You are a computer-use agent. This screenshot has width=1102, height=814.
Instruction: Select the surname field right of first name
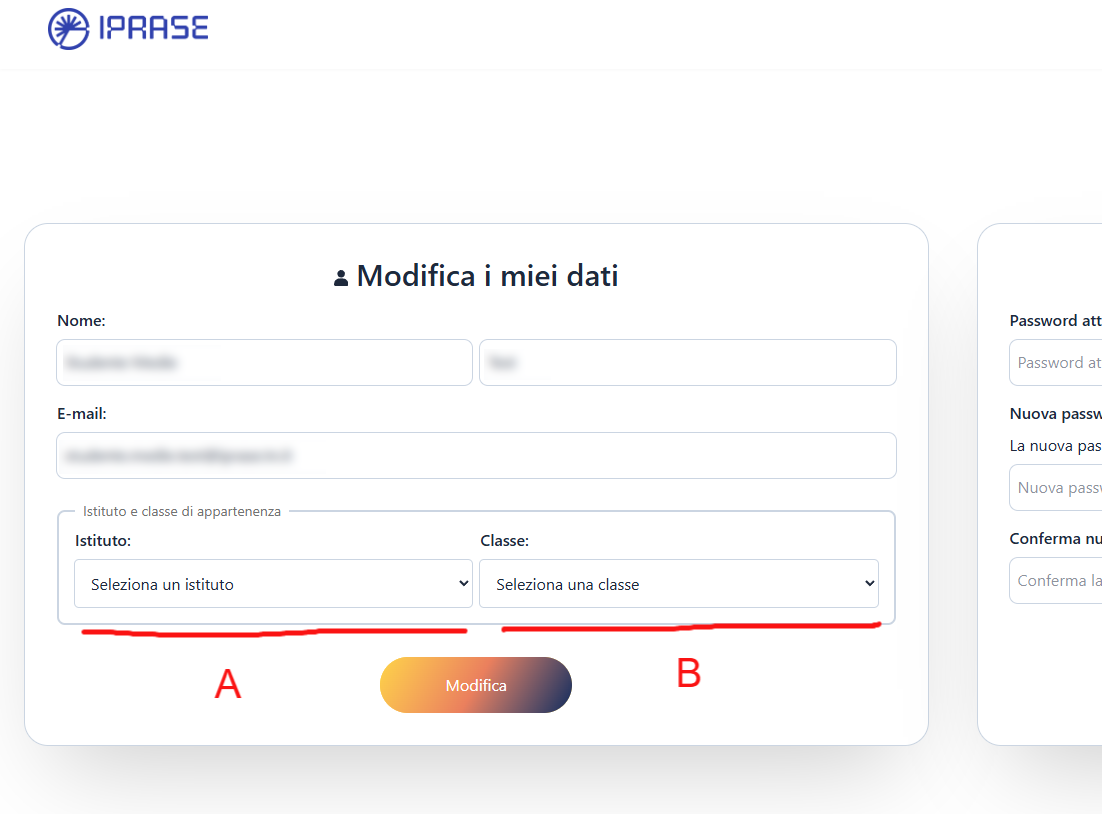pyautogui.click(x=687, y=363)
